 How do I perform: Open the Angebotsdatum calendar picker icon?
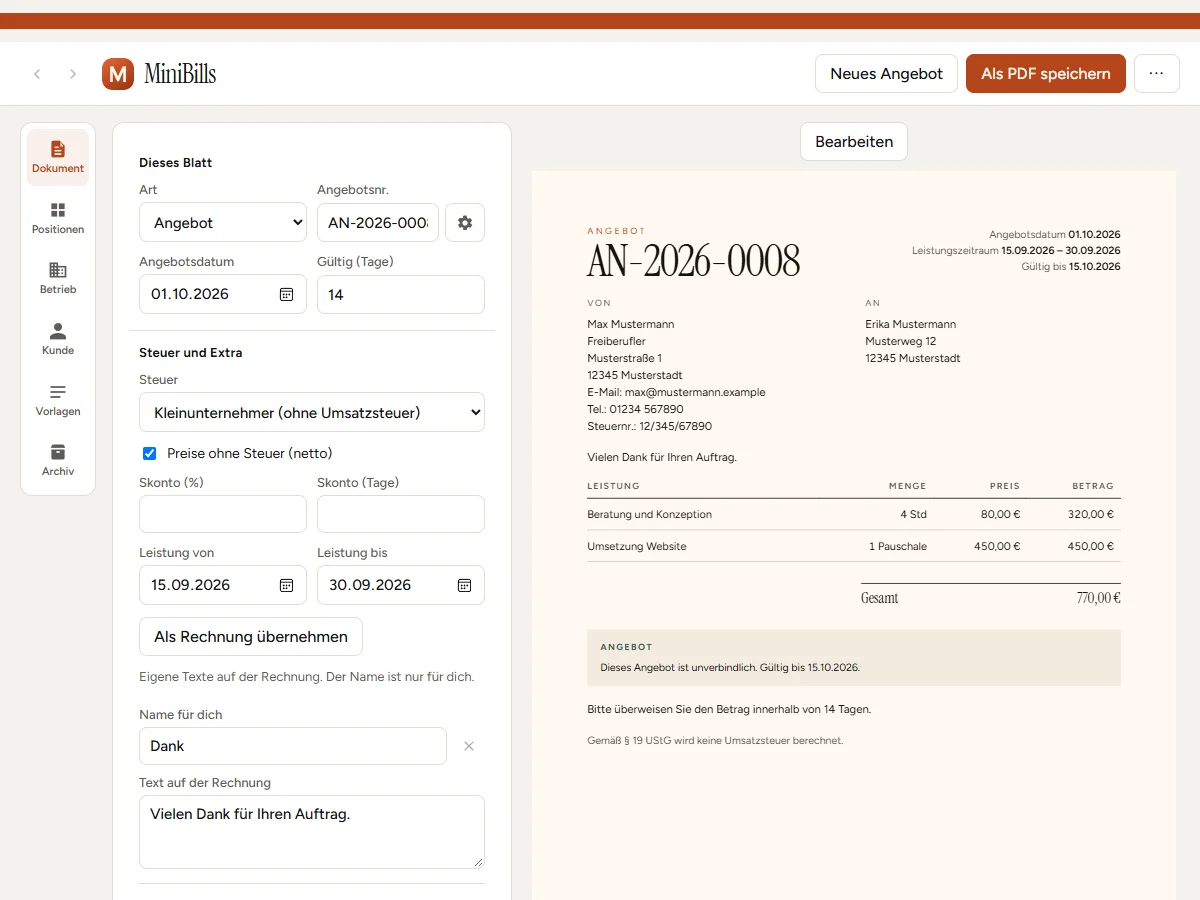[x=286, y=294]
